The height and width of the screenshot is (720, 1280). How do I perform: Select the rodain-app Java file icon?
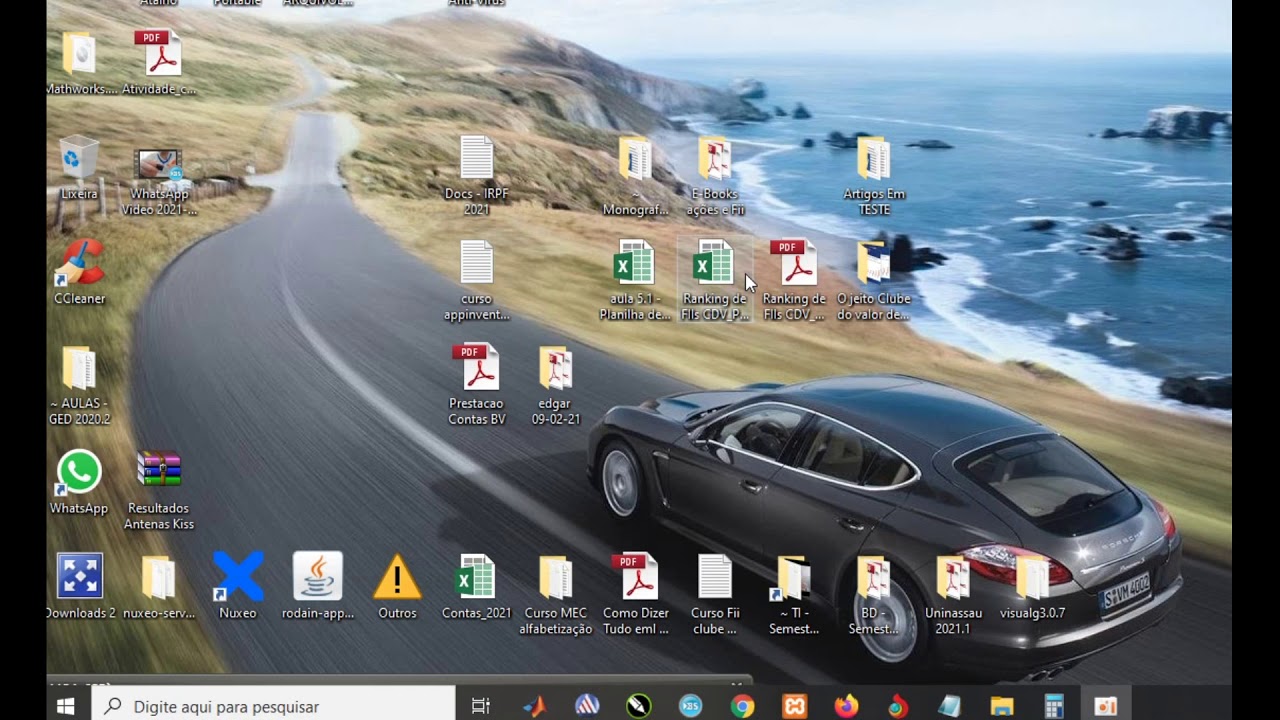coord(318,577)
